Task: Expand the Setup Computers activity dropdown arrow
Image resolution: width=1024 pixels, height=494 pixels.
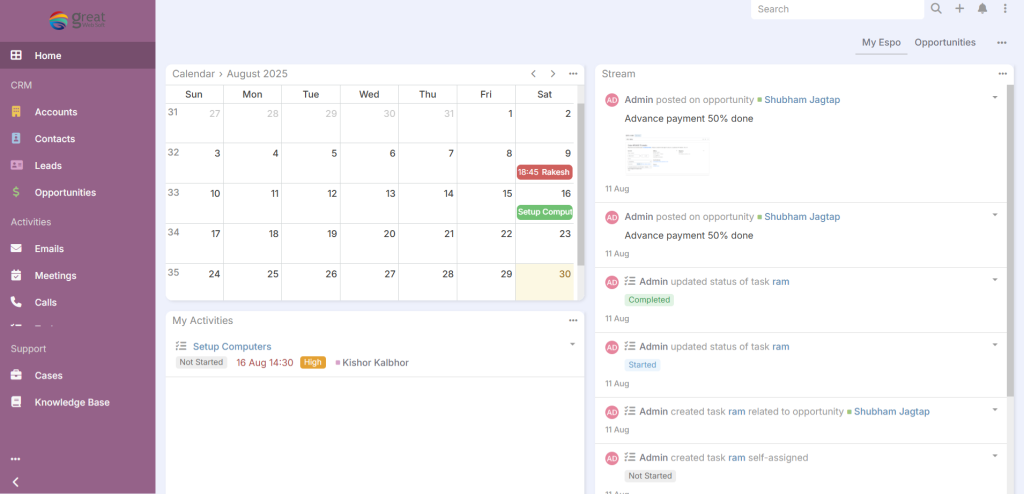Action: [x=573, y=344]
